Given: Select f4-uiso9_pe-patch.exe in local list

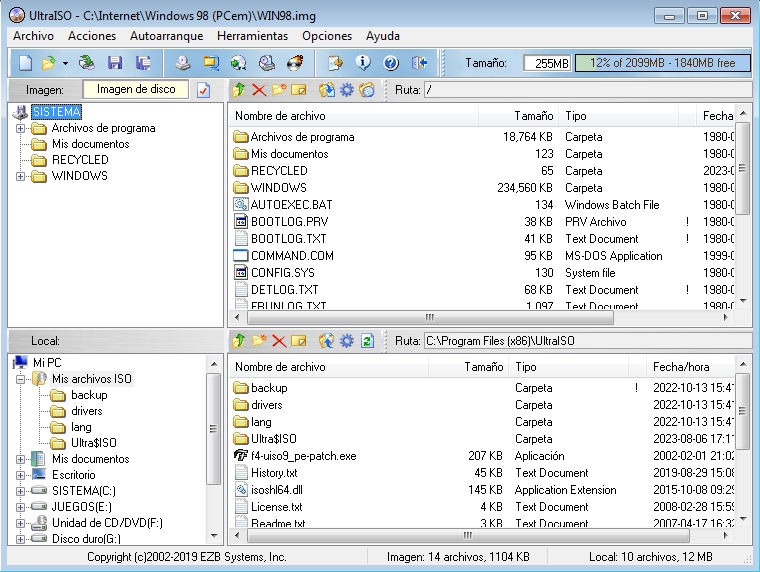Looking at the screenshot, I should pos(303,456).
